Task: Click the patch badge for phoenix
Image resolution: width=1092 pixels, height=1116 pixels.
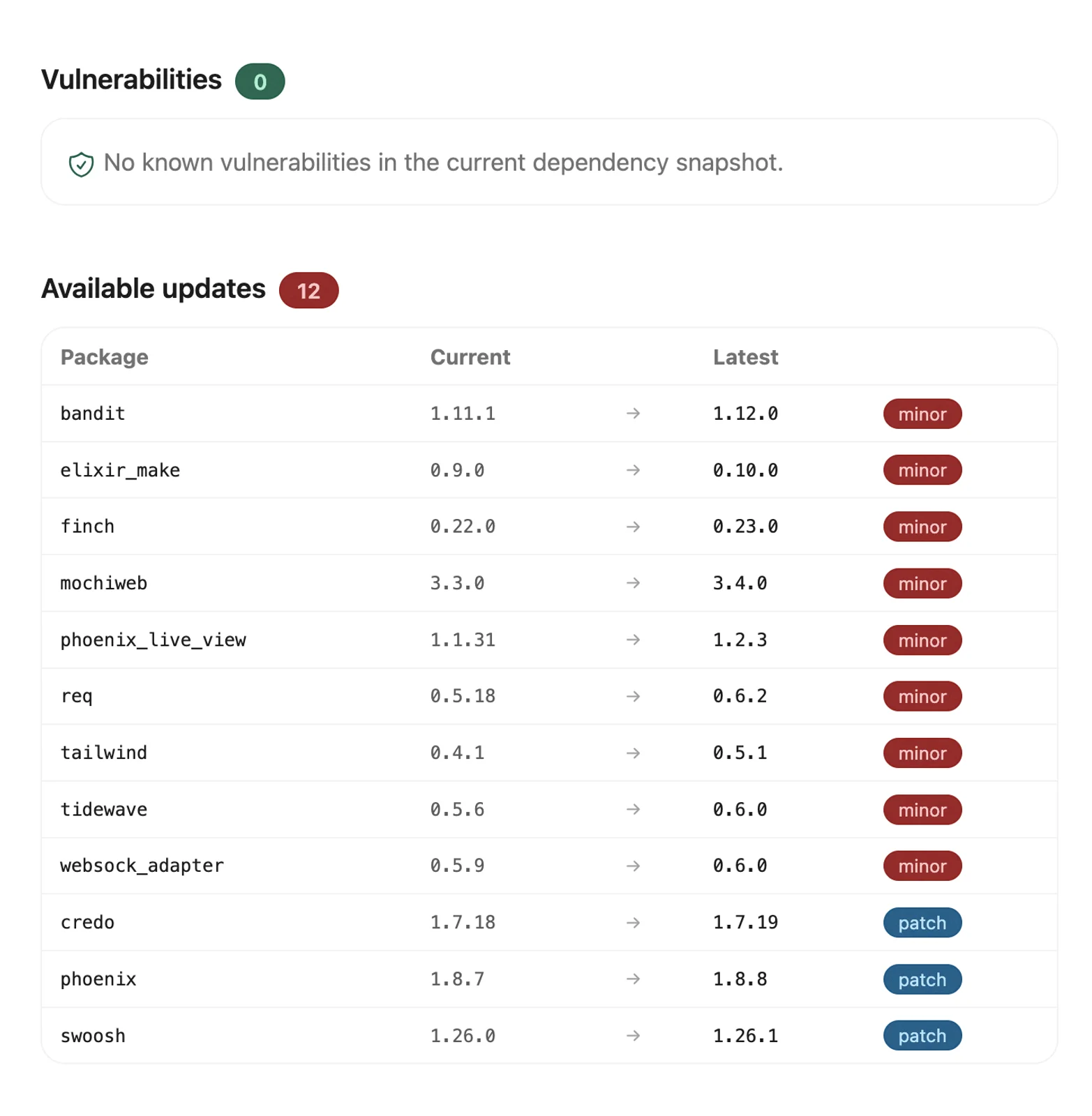Action: (x=922, y=979)
